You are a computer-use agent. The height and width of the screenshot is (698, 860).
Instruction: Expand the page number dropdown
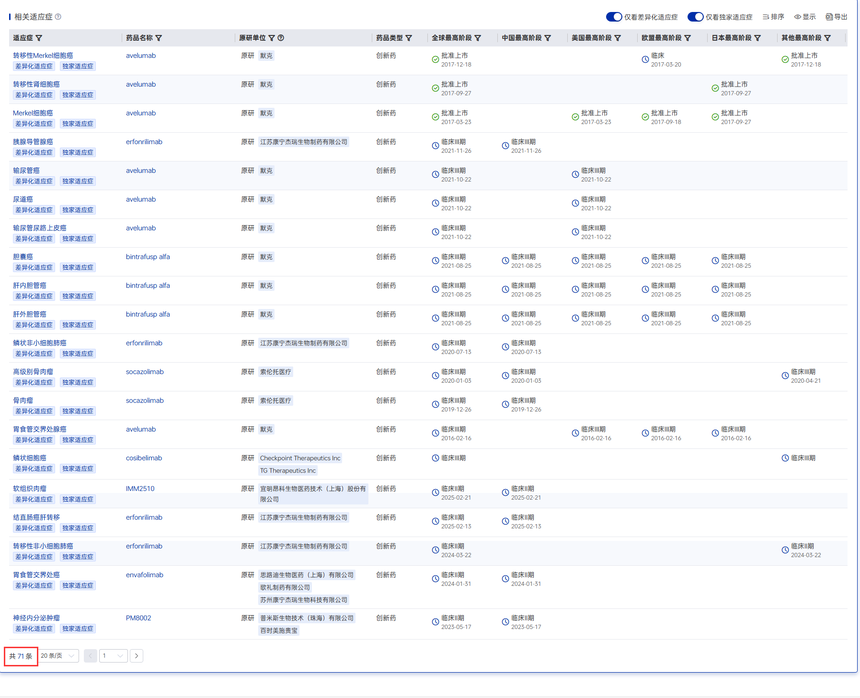click(113, 656)
